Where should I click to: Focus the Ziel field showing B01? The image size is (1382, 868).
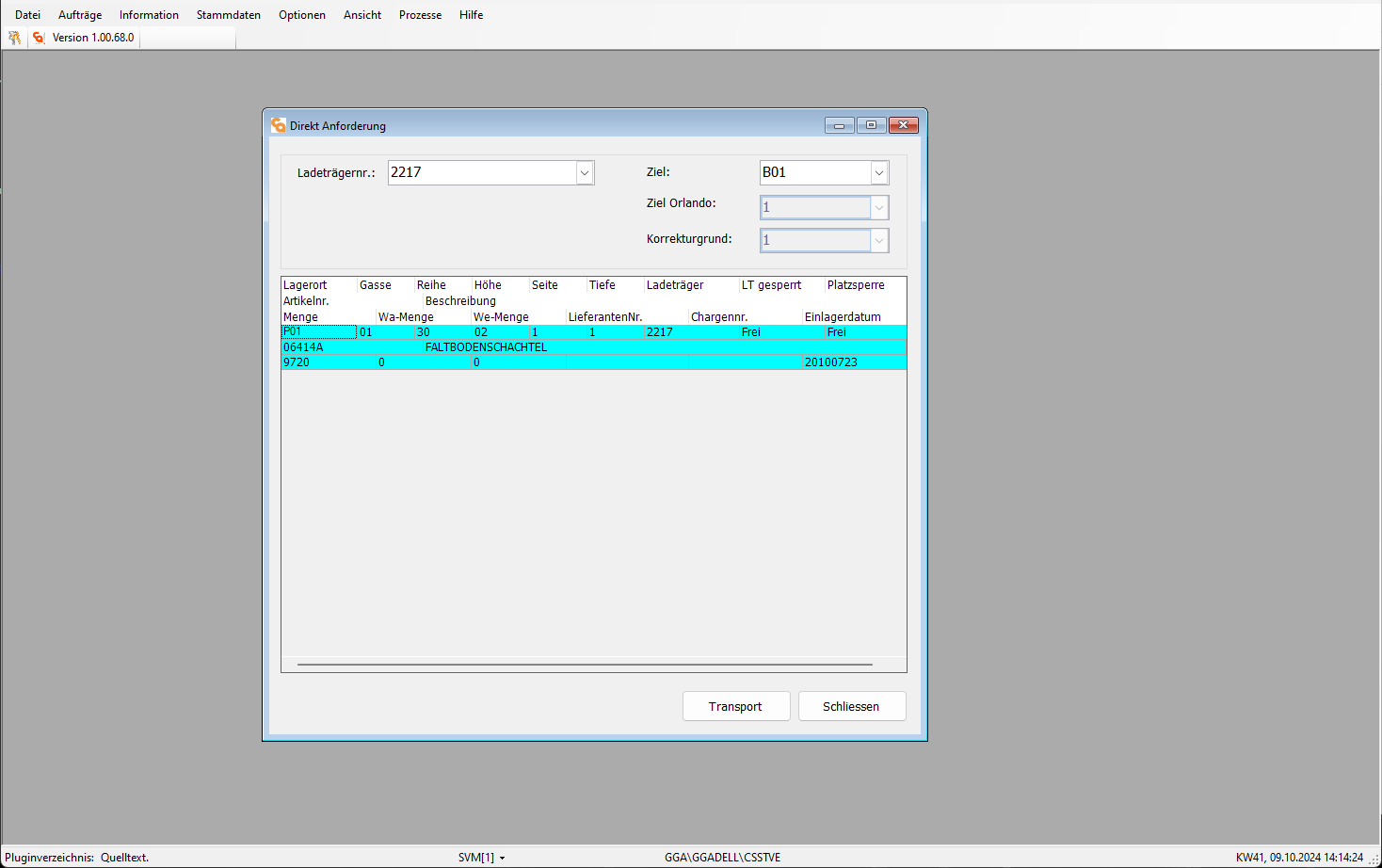coord(815,172)
